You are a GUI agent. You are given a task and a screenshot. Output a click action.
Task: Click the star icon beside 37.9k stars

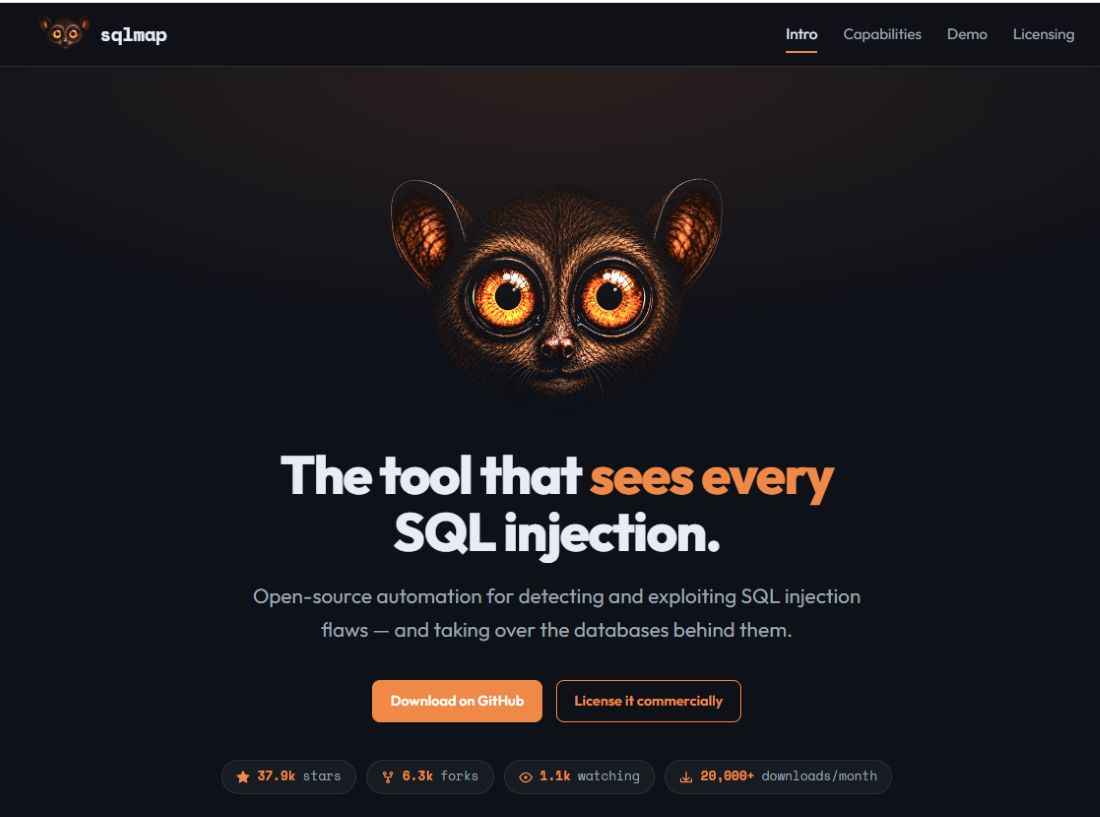point(243,776)
